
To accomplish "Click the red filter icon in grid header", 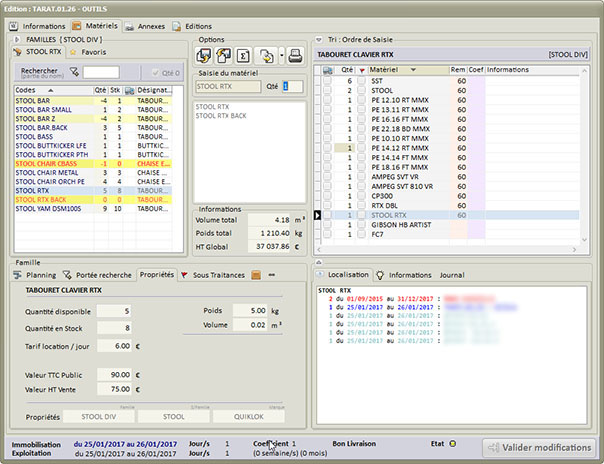I will pyautogui.click(x=362, y=70).
